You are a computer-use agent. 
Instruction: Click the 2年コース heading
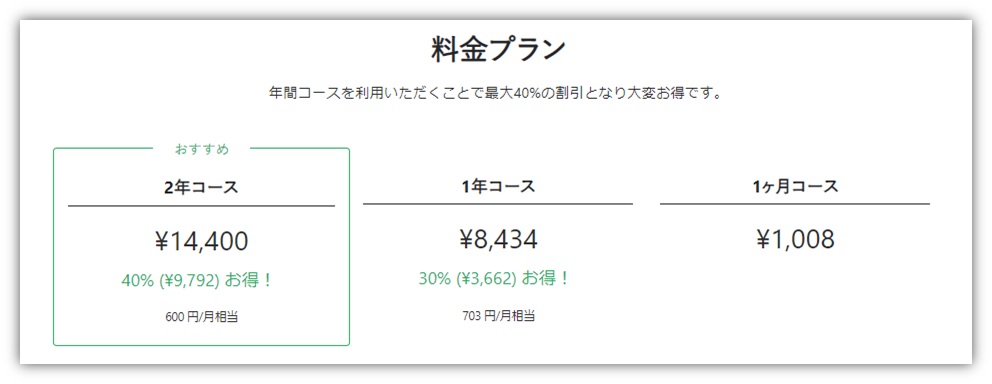coord(201,188)
